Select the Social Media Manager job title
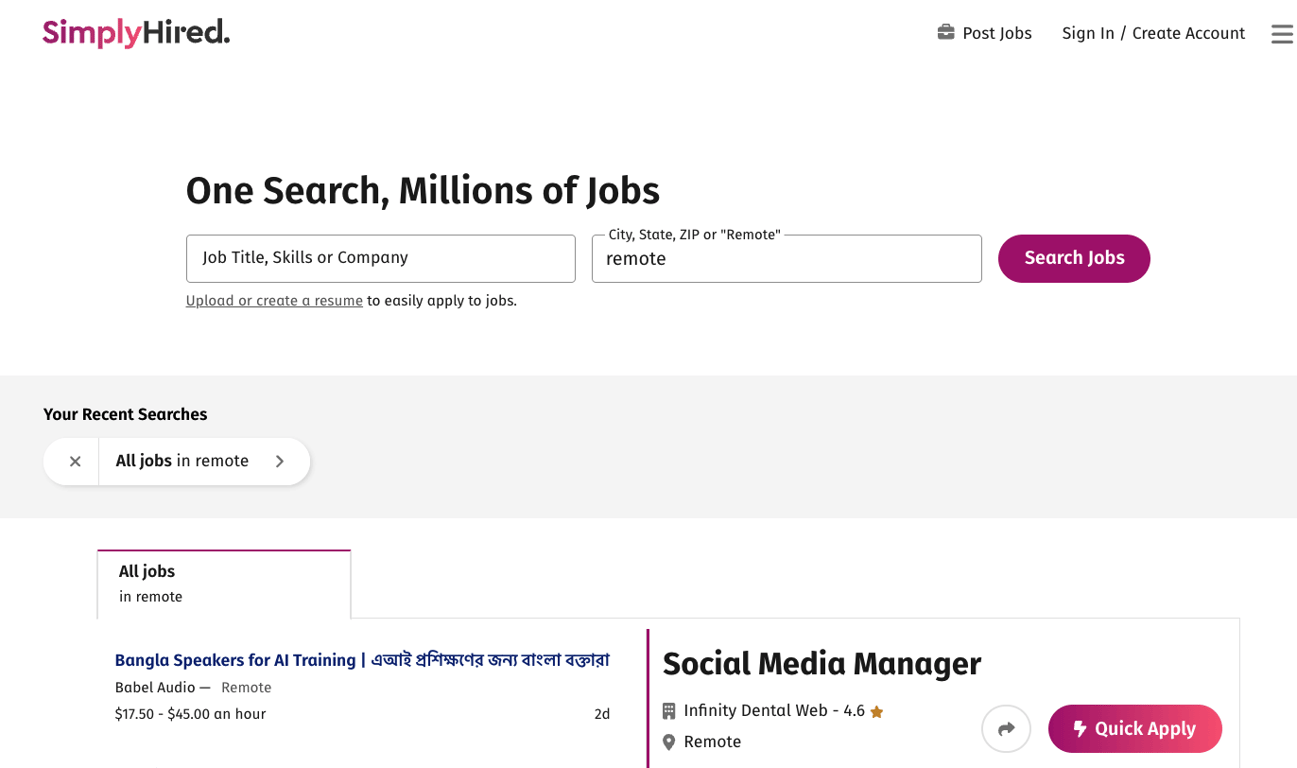Image resolution: width=1297 pixels, height=768 pixels. tap(821, 663)
